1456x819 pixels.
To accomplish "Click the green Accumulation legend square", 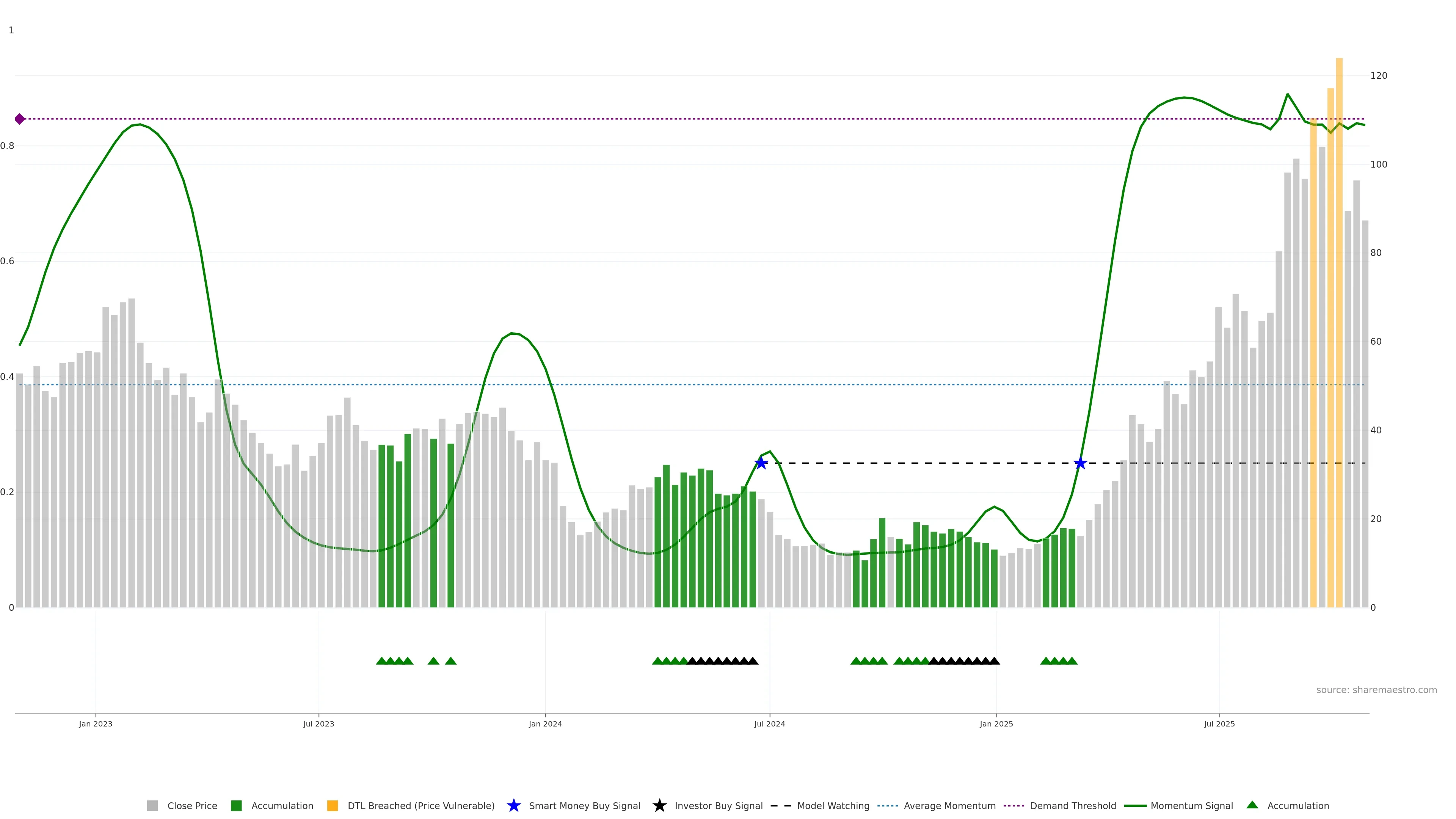I will pyautogui.click(x=236, y=805).
